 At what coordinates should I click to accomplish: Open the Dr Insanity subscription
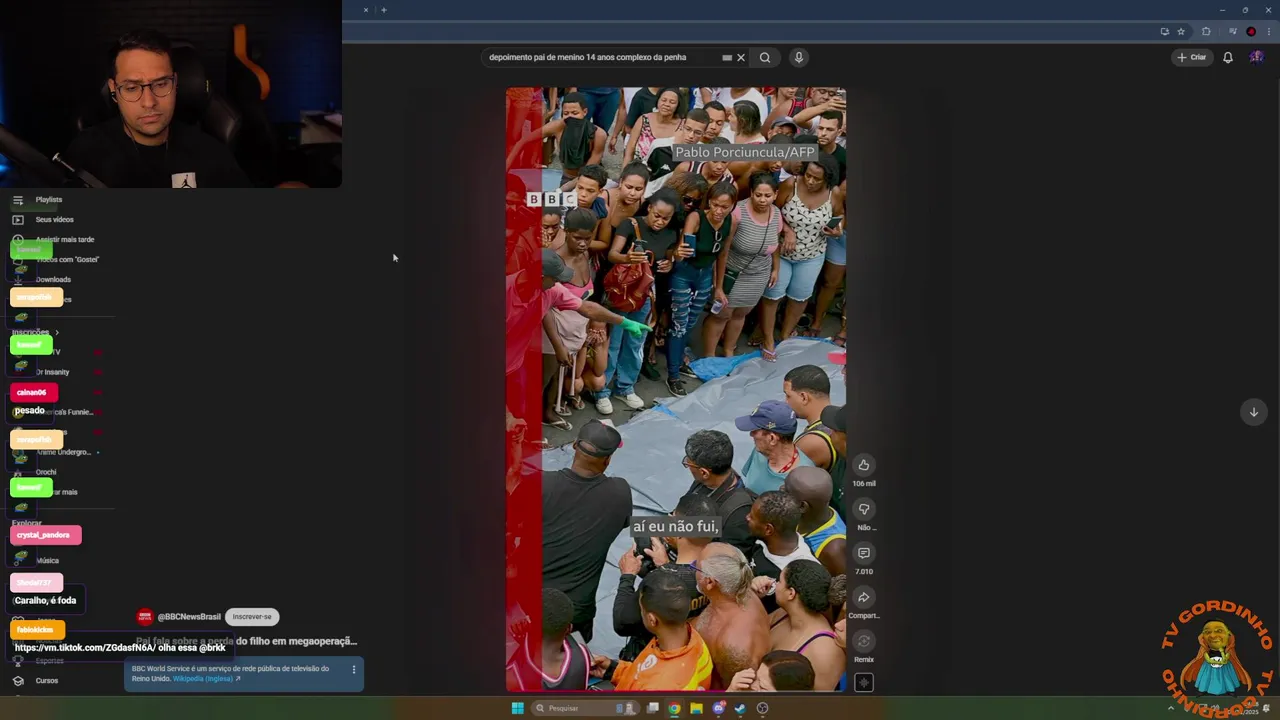[52, 372]
